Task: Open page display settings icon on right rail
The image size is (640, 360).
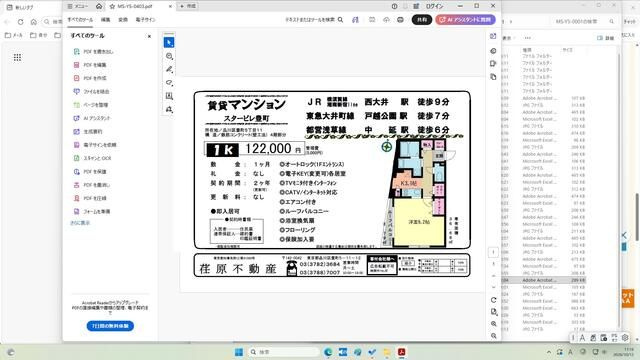Action: (493, 312)
